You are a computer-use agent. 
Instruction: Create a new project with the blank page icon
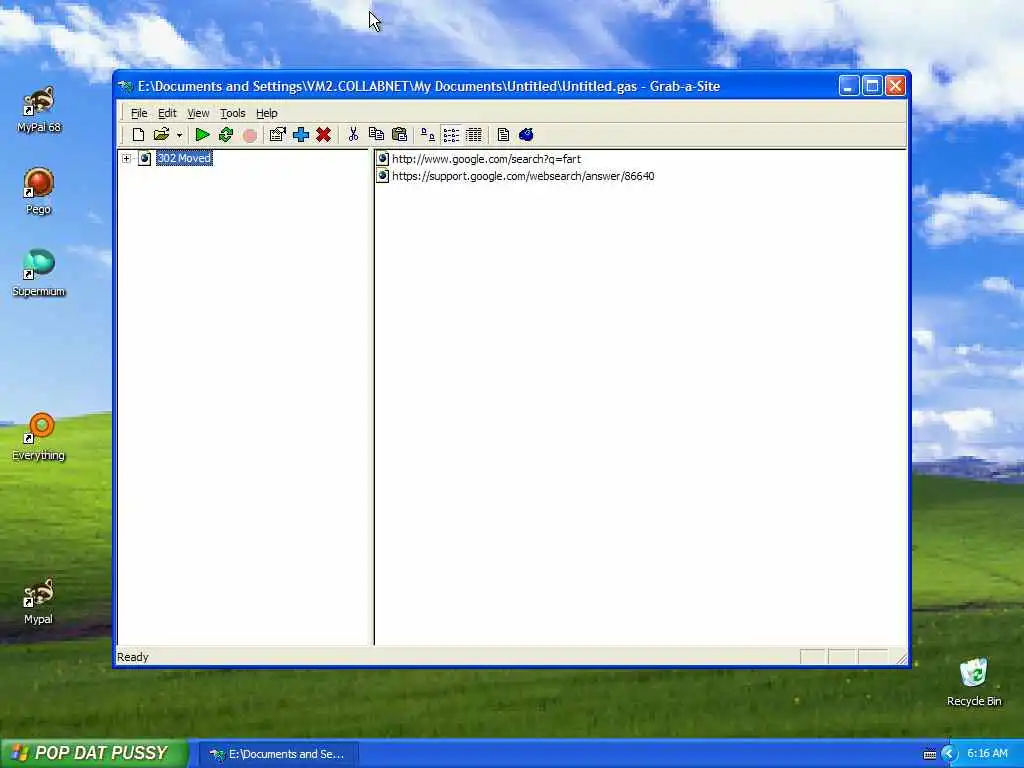point(138,135)
